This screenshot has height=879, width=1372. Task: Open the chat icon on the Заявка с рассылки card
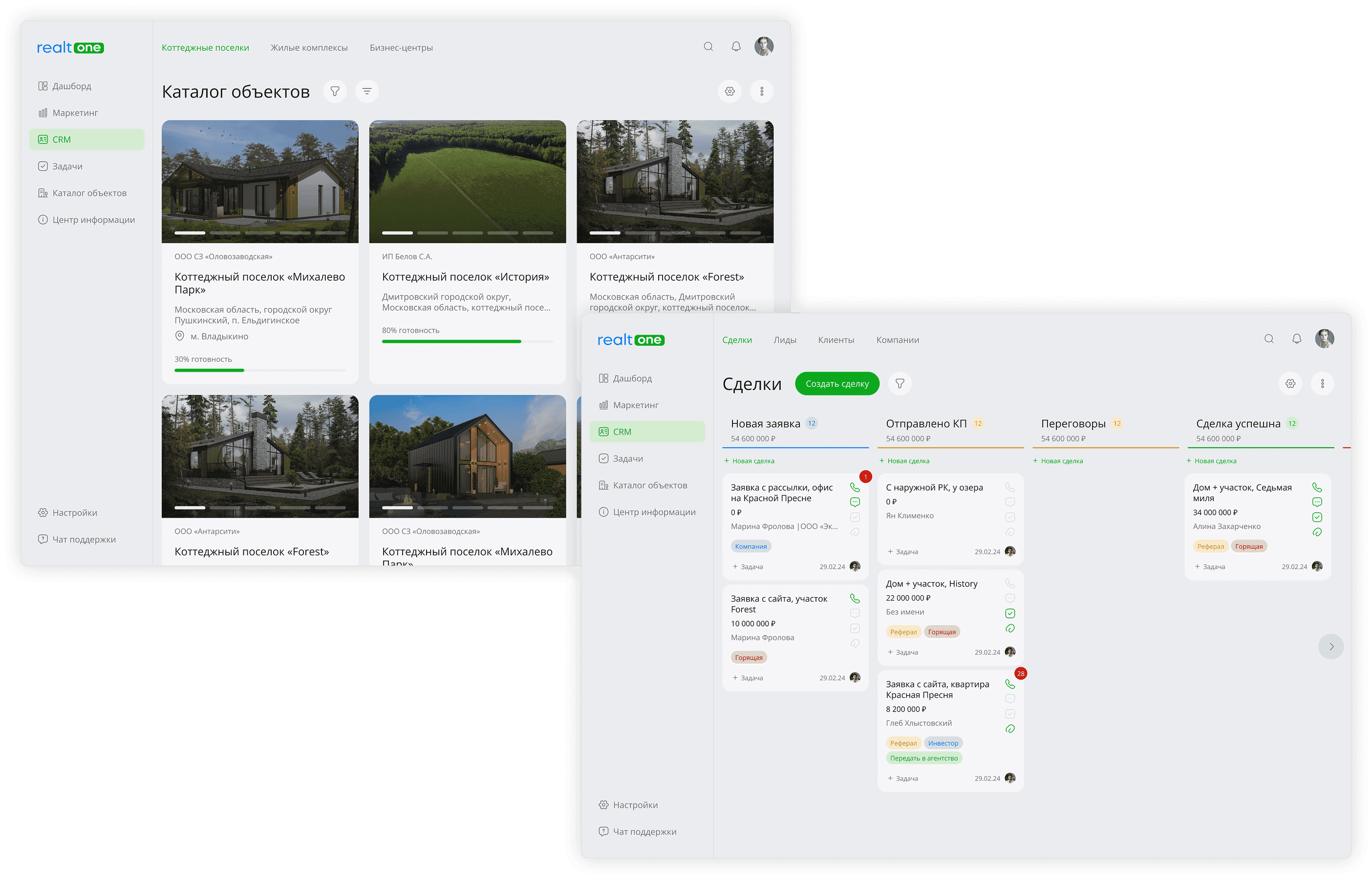click(x=855, y=502)
